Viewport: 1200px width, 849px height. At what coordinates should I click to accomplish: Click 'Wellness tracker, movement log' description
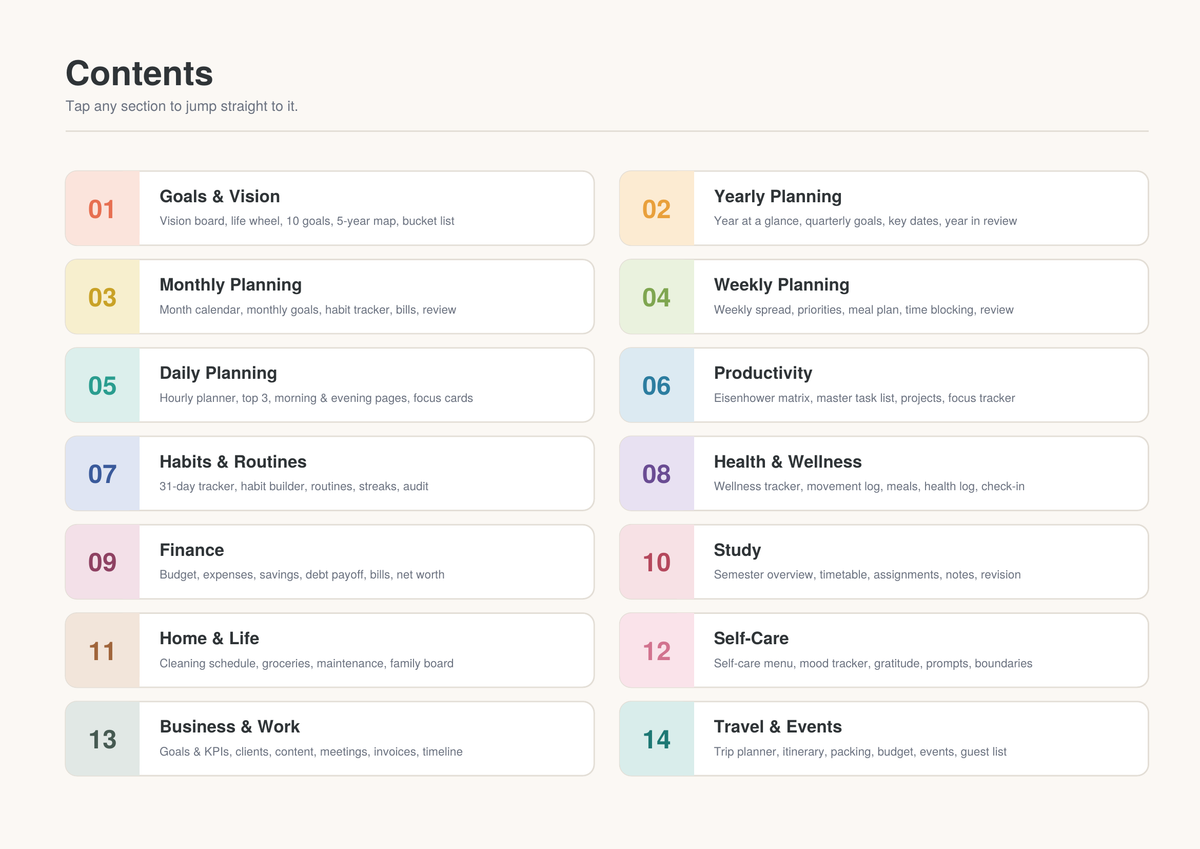coord(869,486)
